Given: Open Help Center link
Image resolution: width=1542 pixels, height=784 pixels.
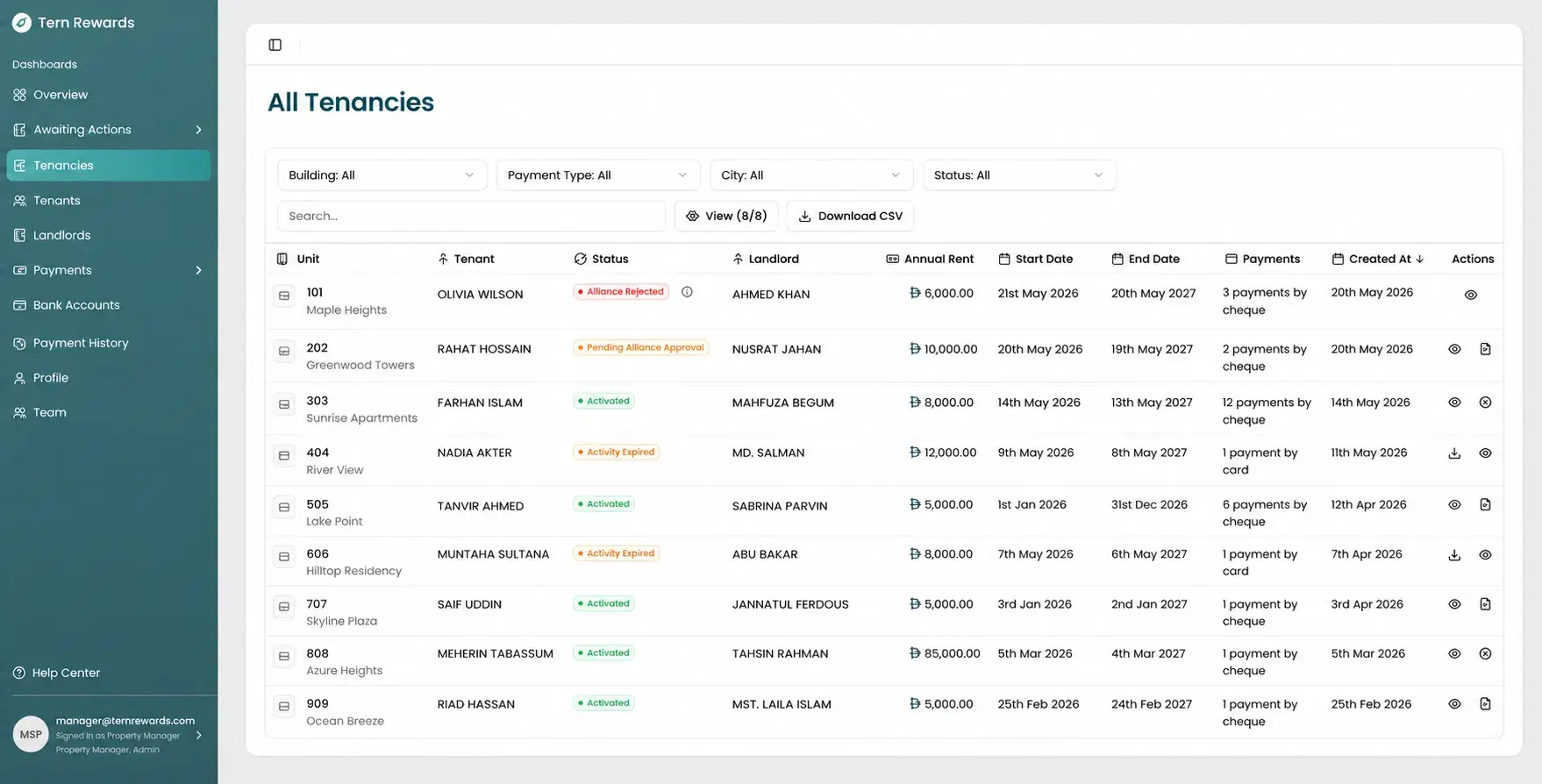Looking at the screenshot, I should click(56, 673).
